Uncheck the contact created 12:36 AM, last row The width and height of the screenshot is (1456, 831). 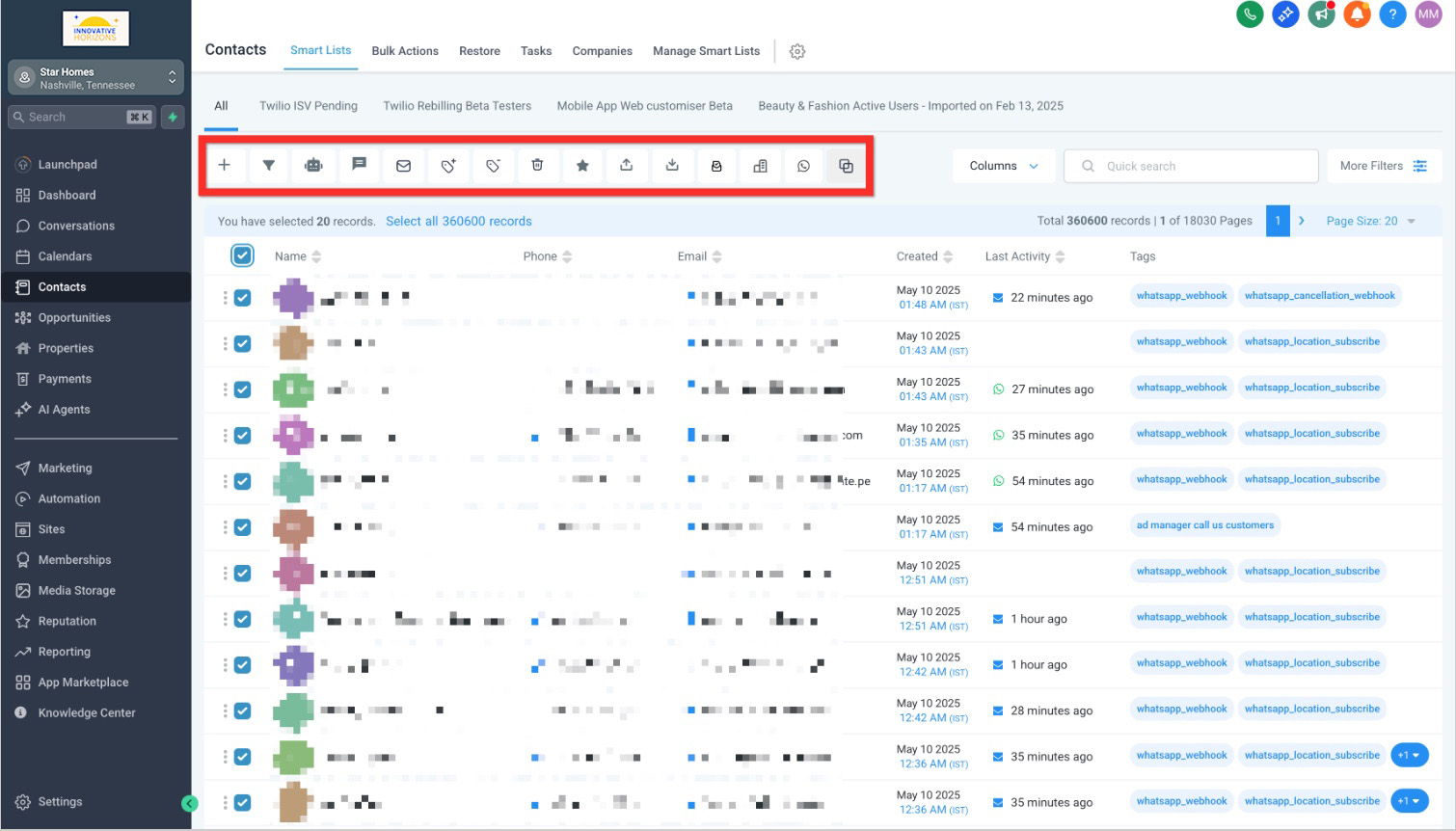pyautogui.click(x=242, y=802)
